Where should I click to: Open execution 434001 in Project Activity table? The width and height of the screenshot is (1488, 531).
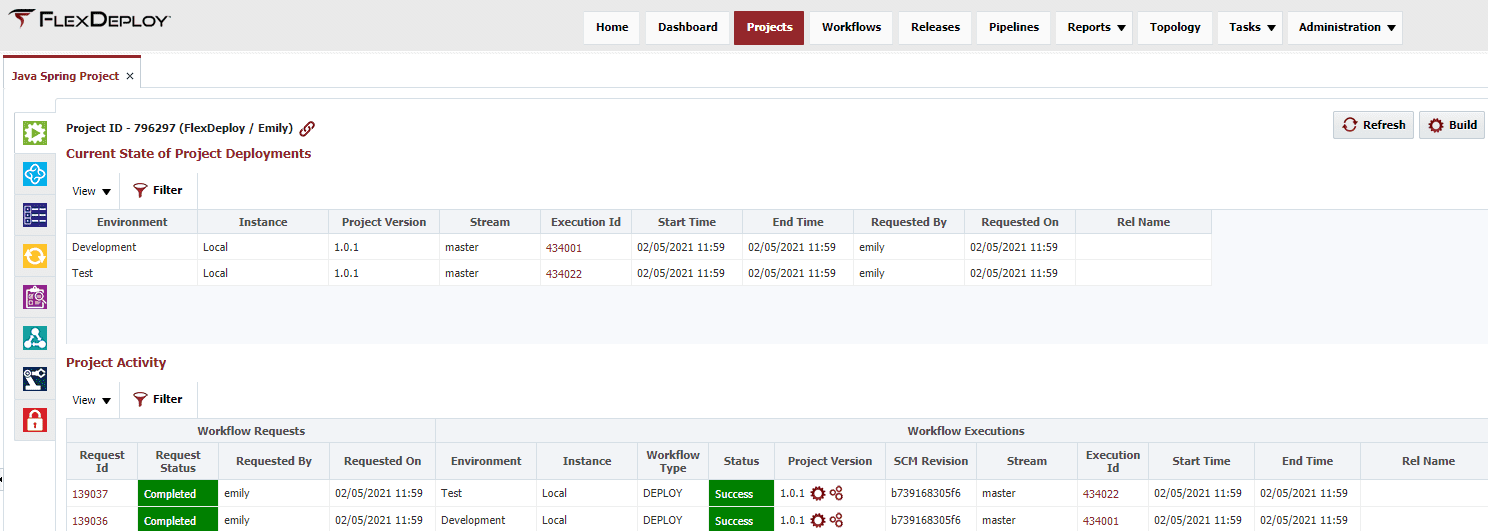[x=1101, y=520]
